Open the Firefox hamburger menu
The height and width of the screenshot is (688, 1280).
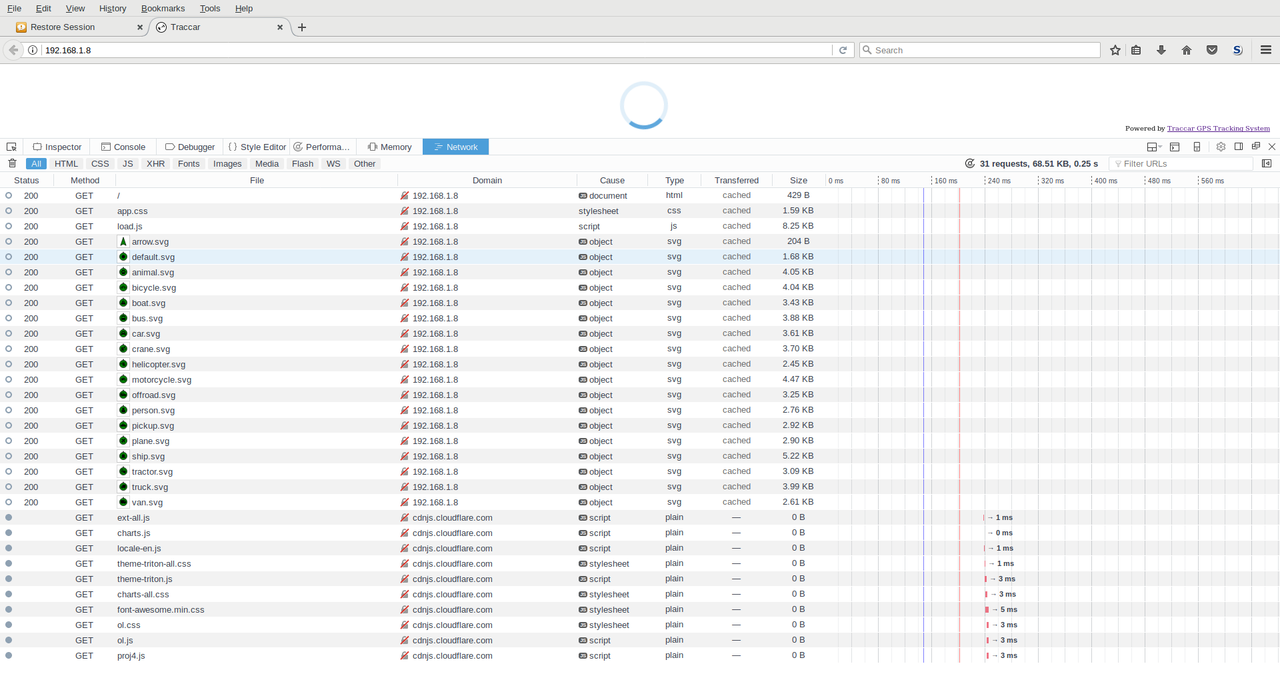1266,50
